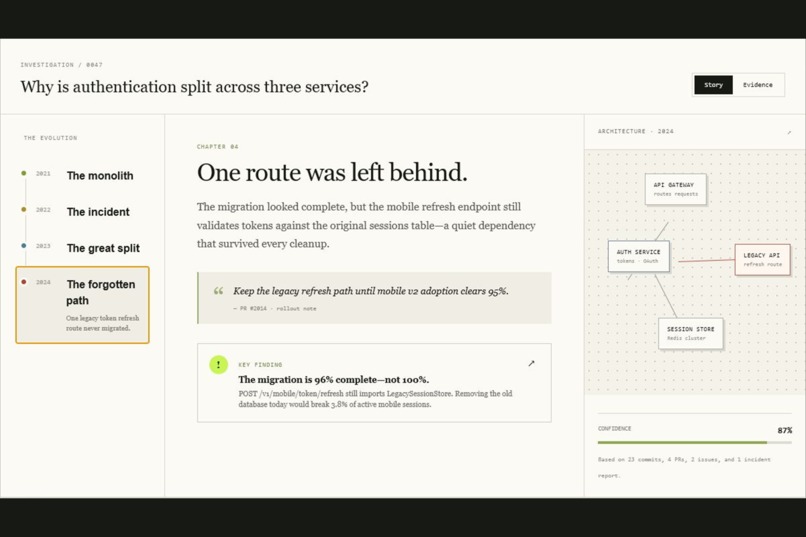Click the 87% confidence value
The image size is (806, 537).
point(784,430)
